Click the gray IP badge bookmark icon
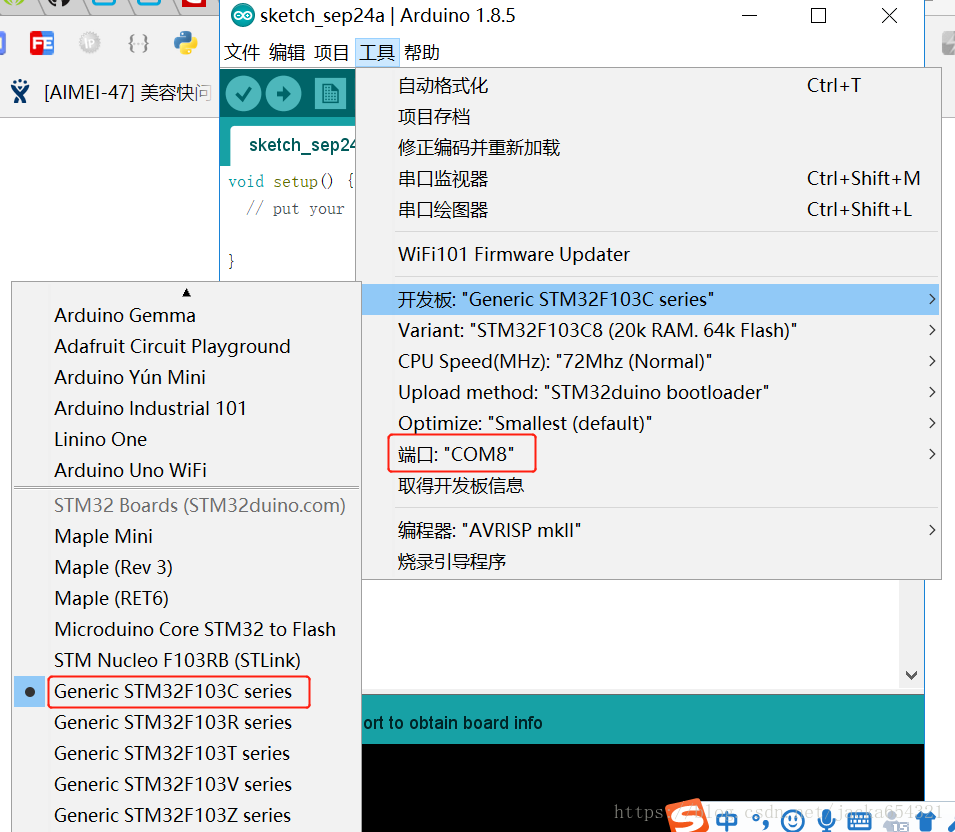 click(x=90, y=43)
